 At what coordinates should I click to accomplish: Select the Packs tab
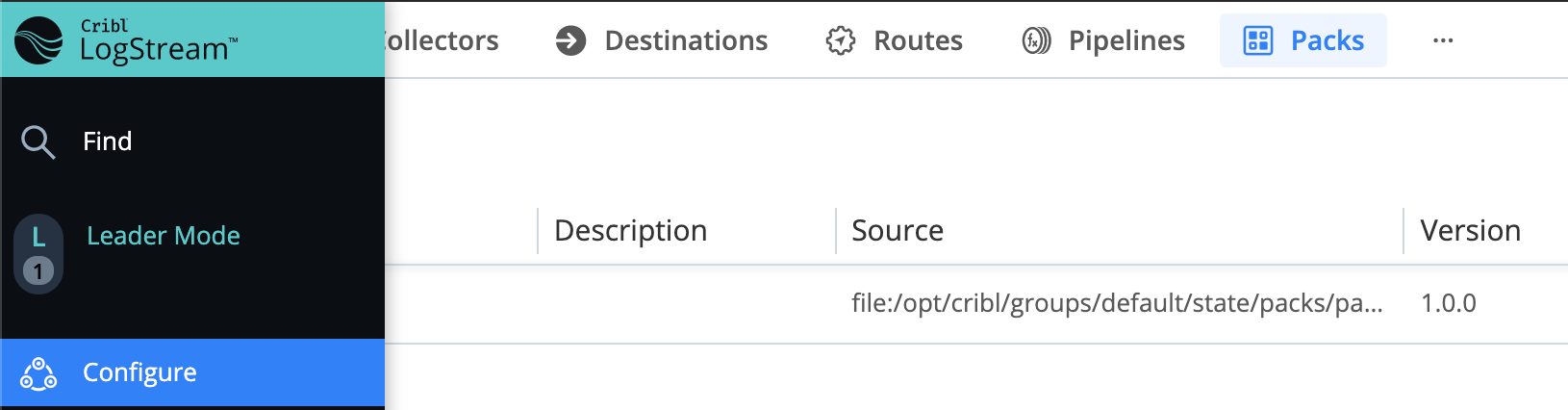(x=1303, y=40)
